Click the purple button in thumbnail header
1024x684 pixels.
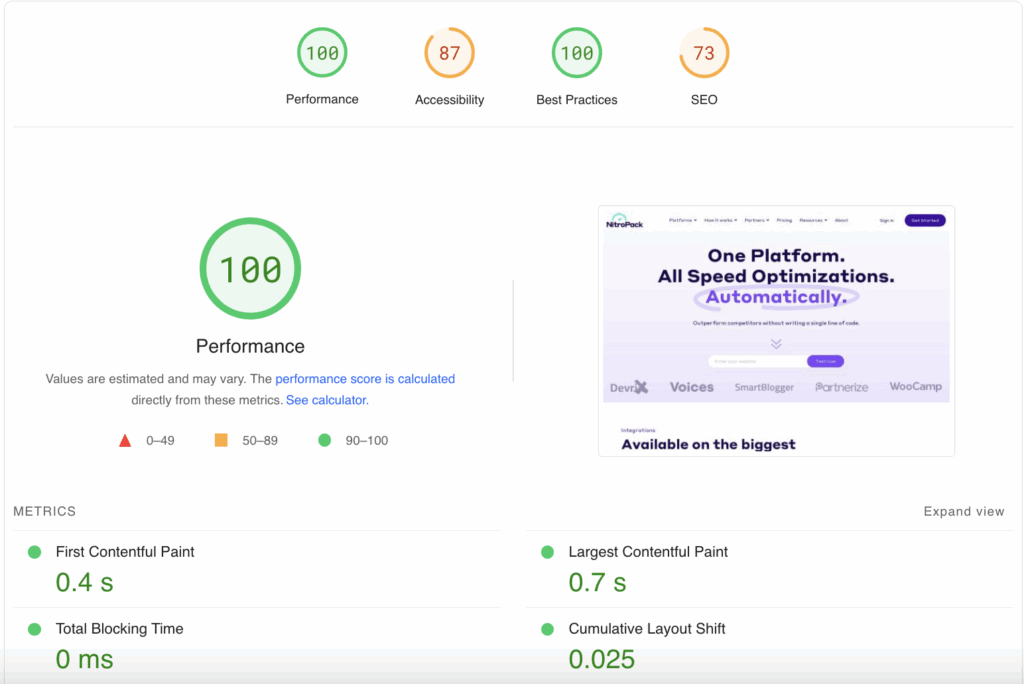point(925,220)
